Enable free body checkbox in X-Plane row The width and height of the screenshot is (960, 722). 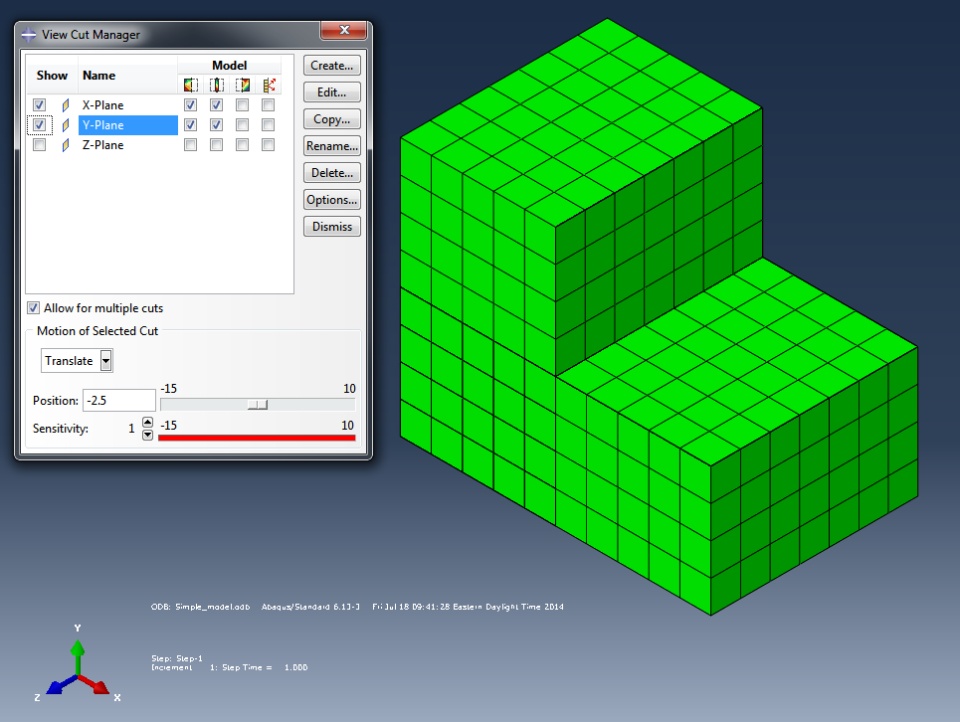click(x=268, y=105)
